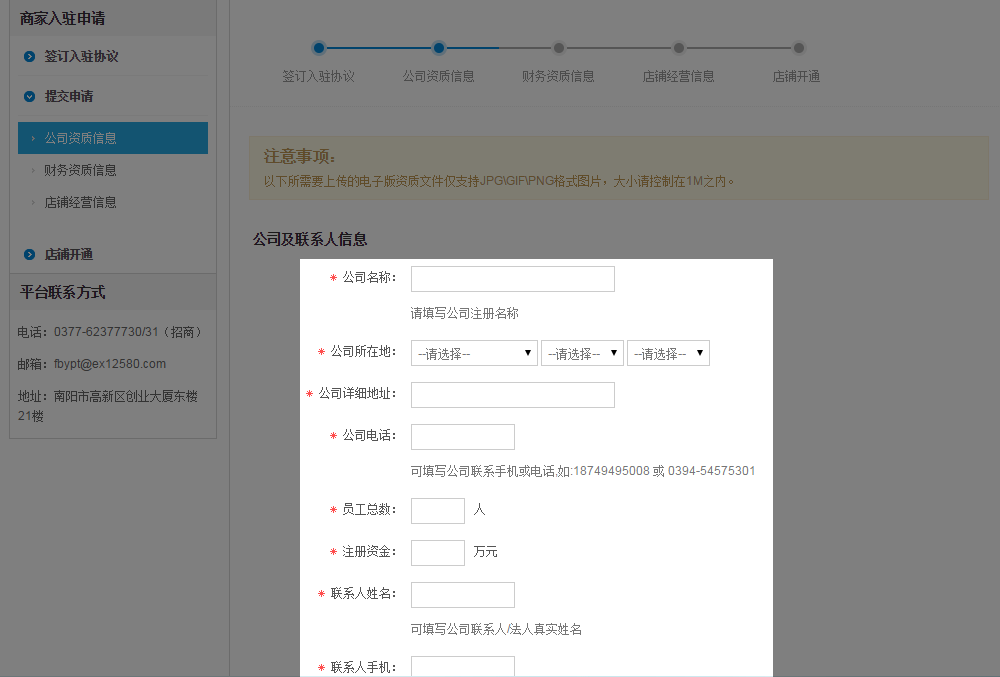Click the 员工总数 input box
The image size is (1000, 677).
coord(437,511)
